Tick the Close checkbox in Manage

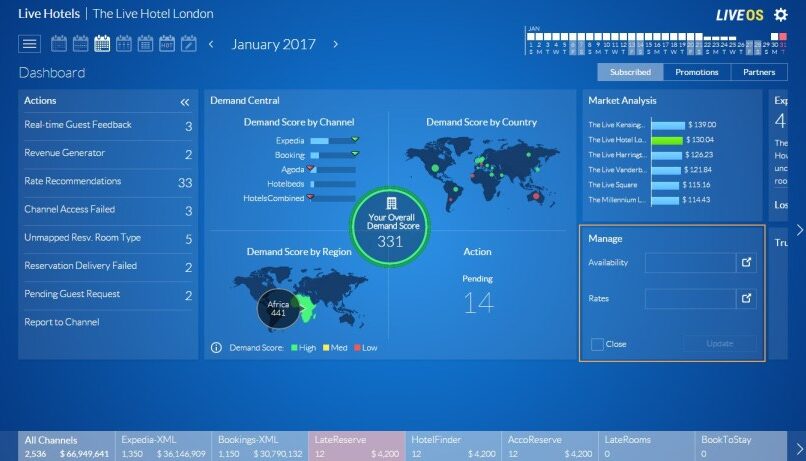597,344
